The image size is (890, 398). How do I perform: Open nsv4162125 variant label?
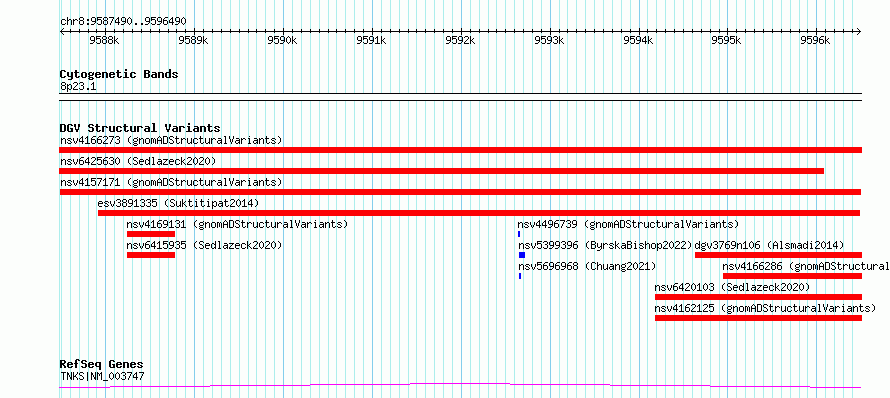click(765, 308)
